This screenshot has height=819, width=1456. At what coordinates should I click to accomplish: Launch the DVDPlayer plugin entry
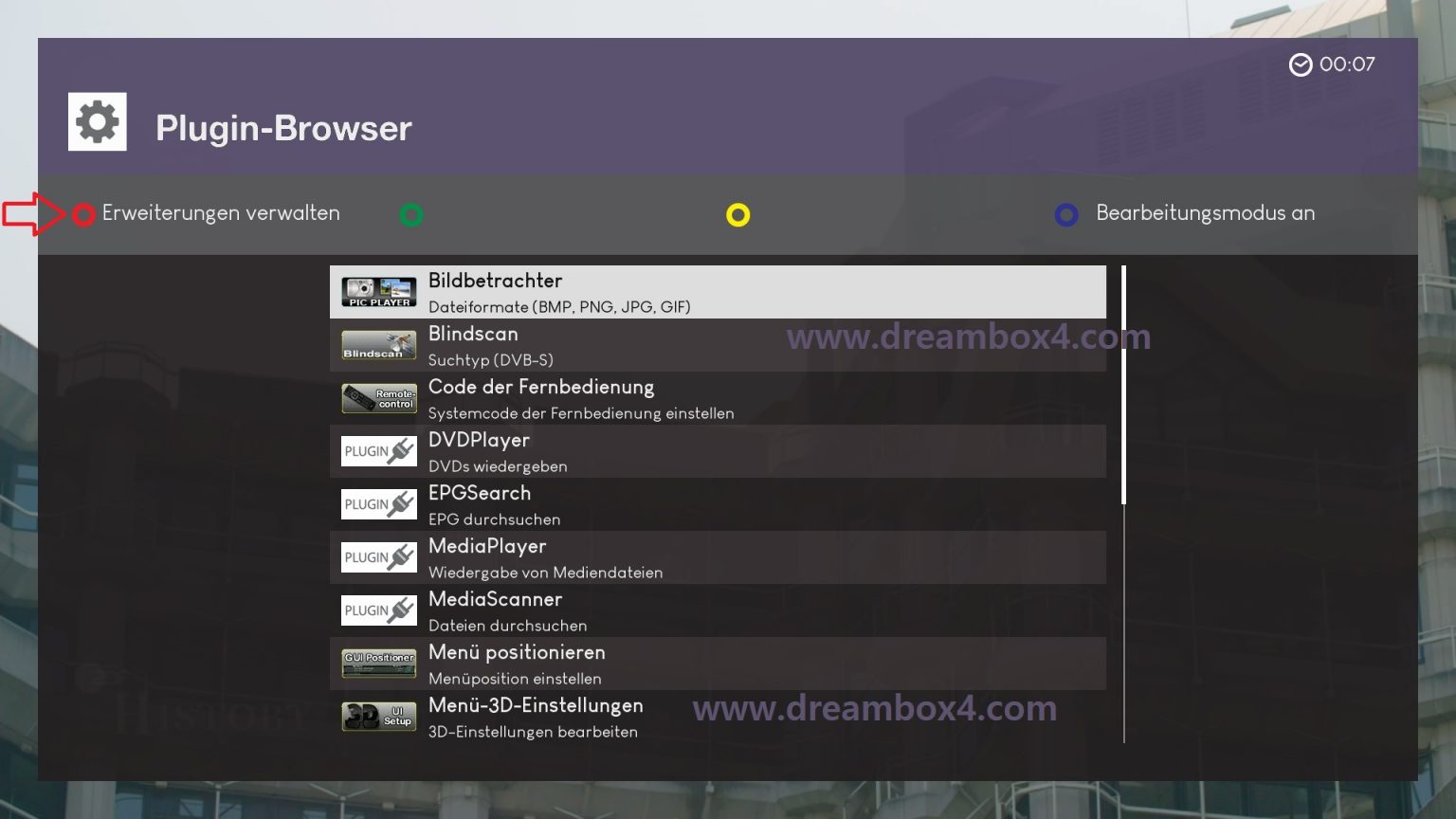click(x=718, y=451)
